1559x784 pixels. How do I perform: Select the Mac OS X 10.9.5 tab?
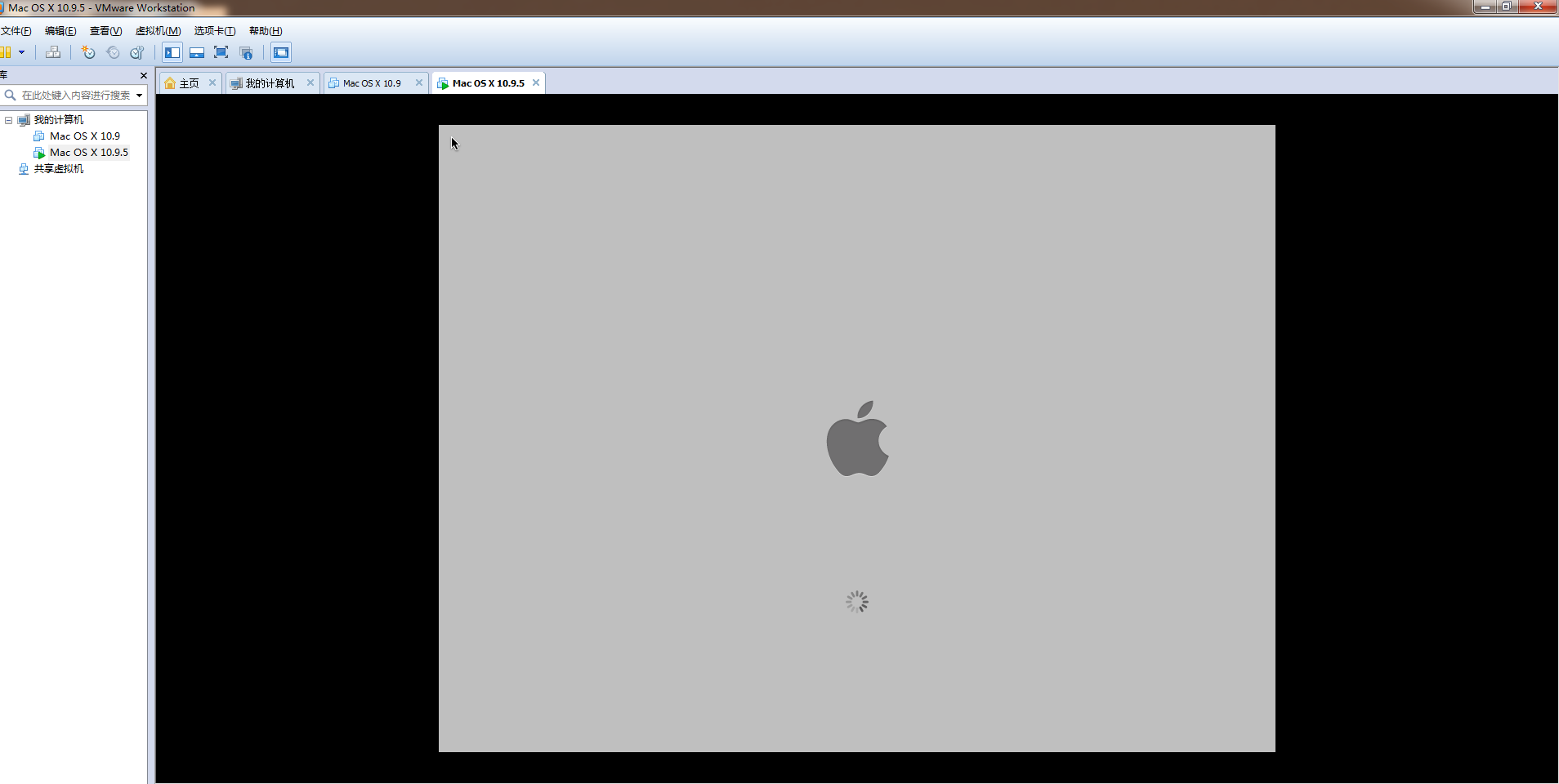[x=489, y=83]
